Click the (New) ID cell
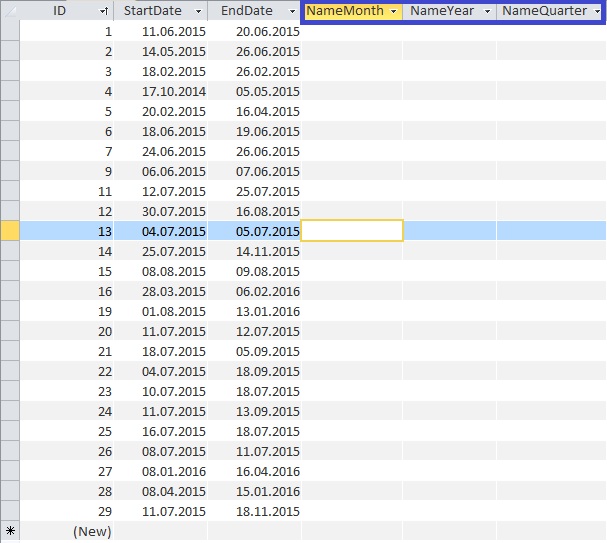 click(x=67, y=531)
